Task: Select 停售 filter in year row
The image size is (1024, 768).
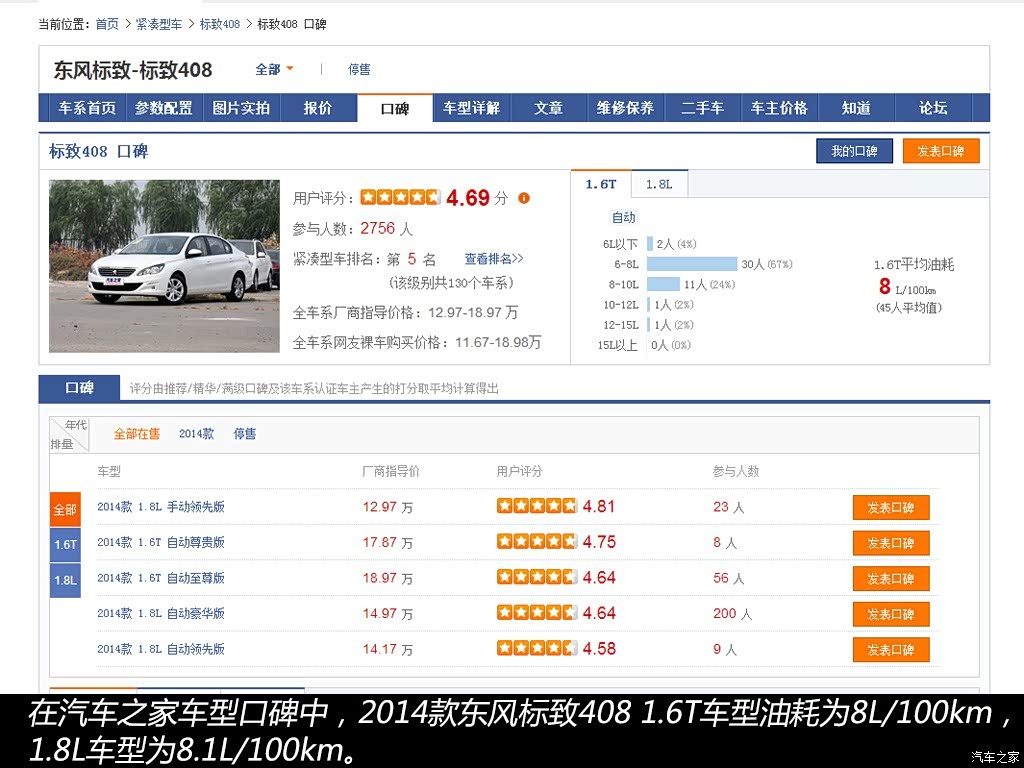Action: 245,434
